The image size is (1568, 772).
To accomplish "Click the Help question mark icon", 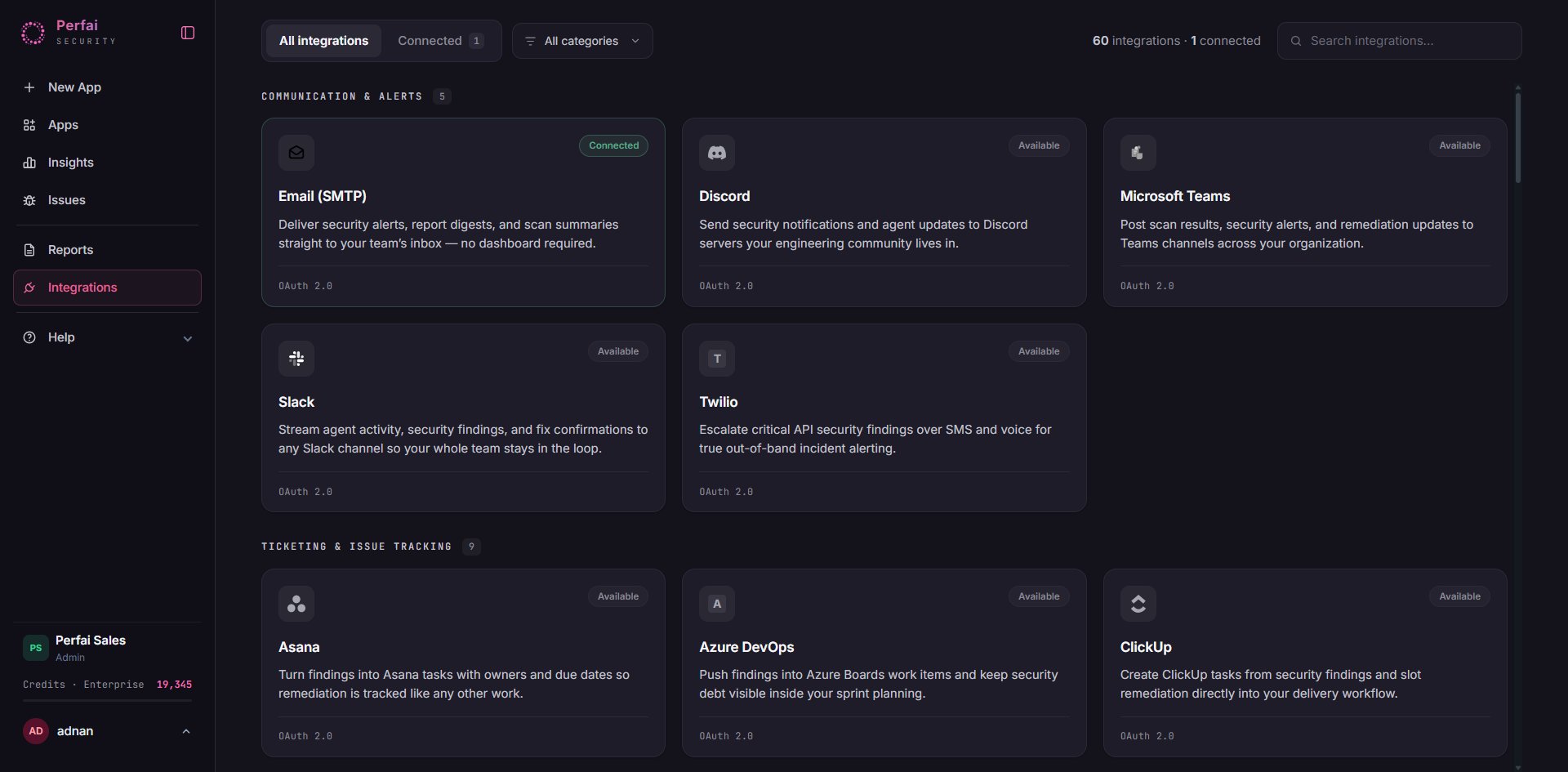I will tap(29, 337).
